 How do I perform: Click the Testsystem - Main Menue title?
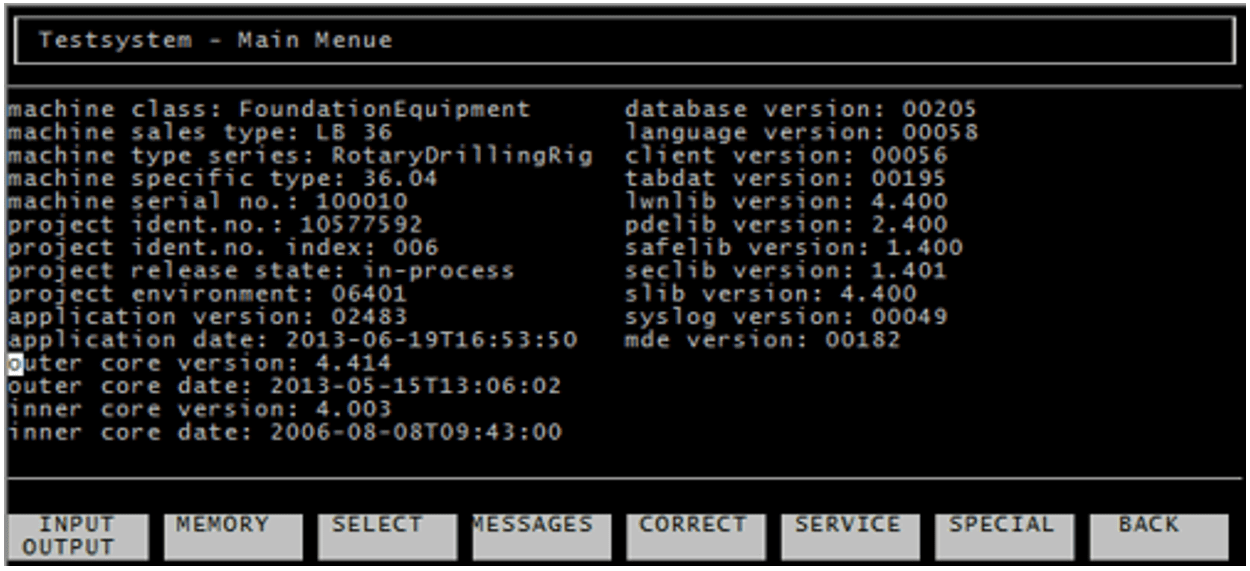(x=216, y=41)
